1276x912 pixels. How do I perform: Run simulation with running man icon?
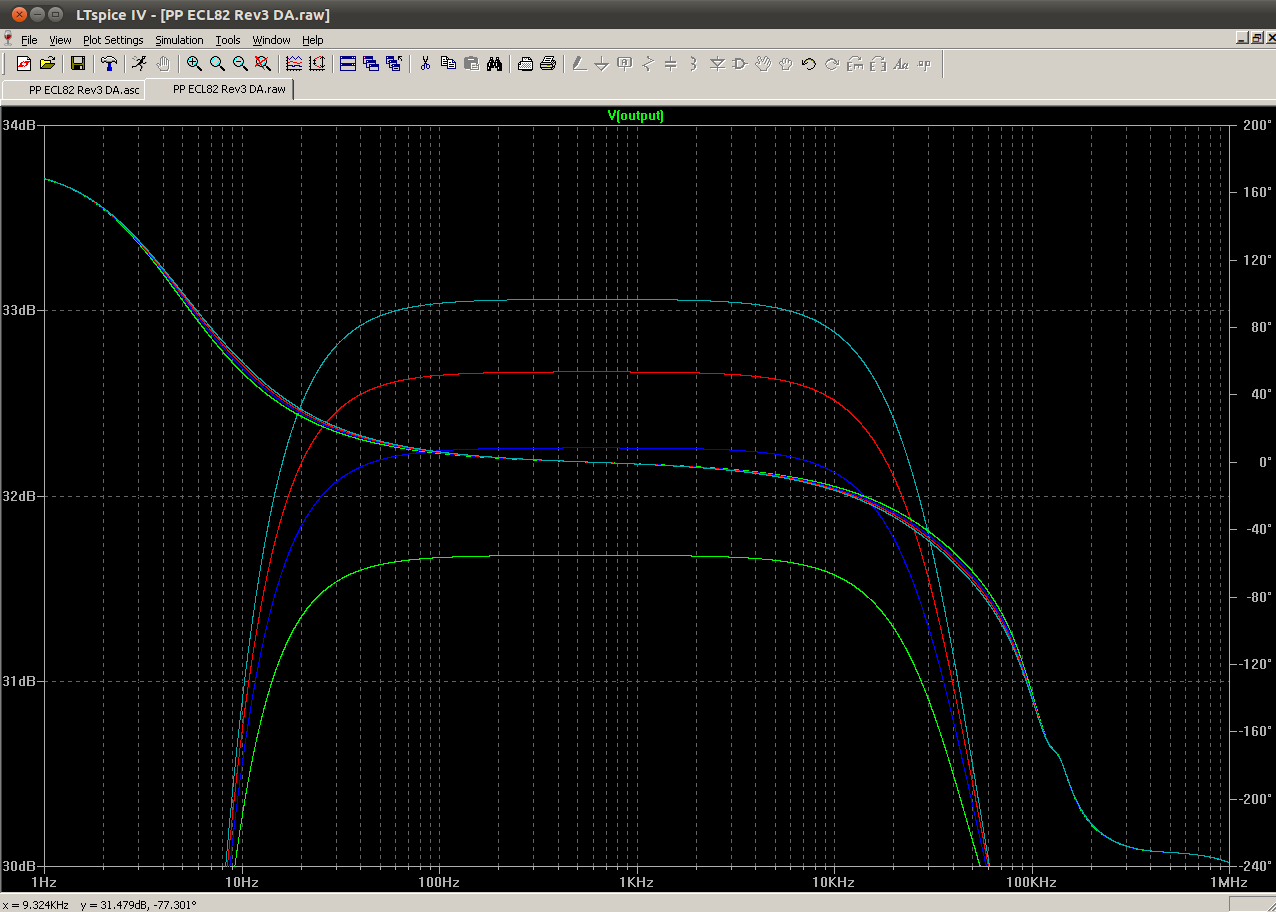139,64
